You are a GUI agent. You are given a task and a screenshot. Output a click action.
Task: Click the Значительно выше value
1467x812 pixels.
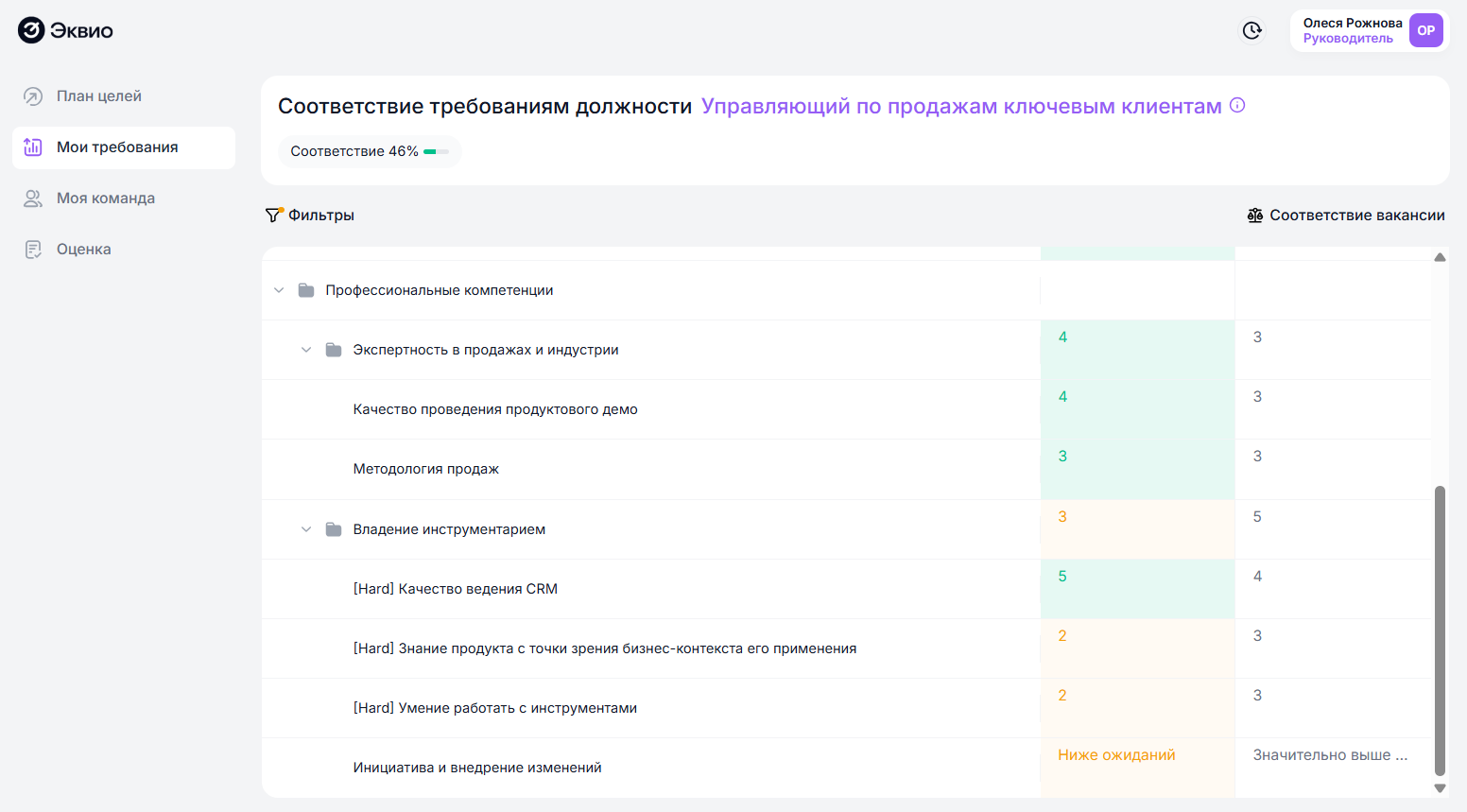1330,754
